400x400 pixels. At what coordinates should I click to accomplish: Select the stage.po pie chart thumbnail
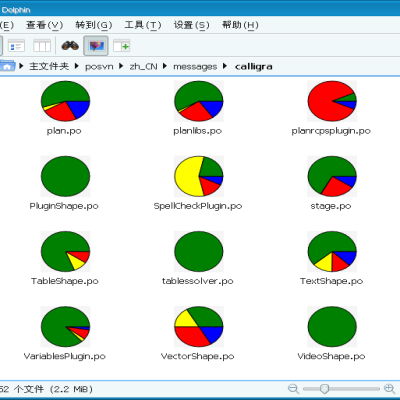(x=332, y=176)
